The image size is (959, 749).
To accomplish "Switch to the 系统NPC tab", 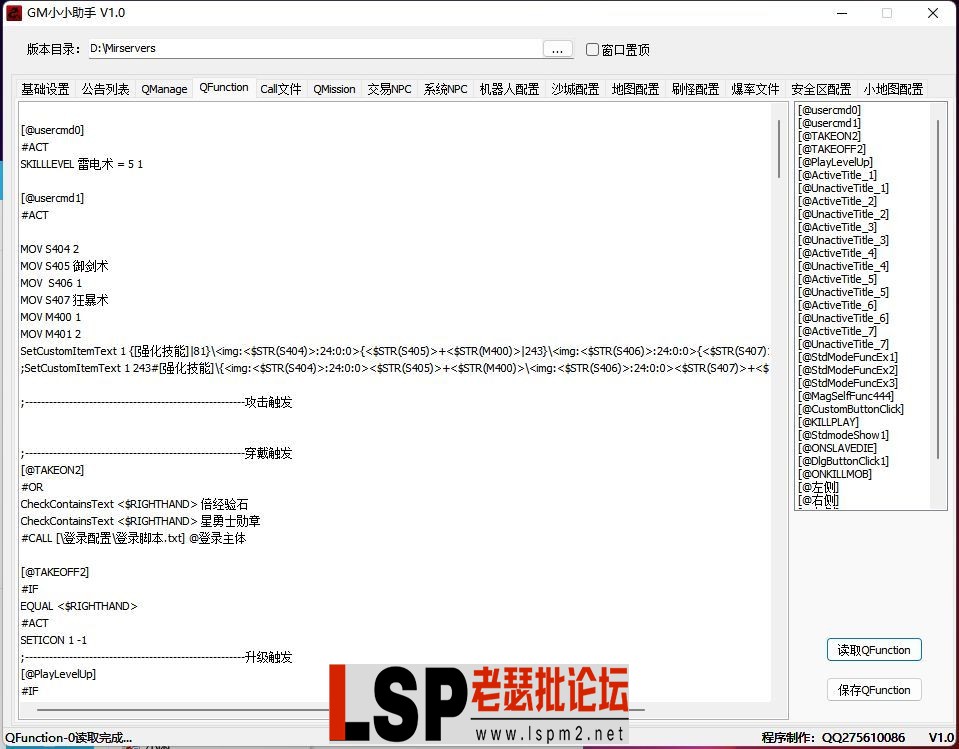I will pos(445,88).
